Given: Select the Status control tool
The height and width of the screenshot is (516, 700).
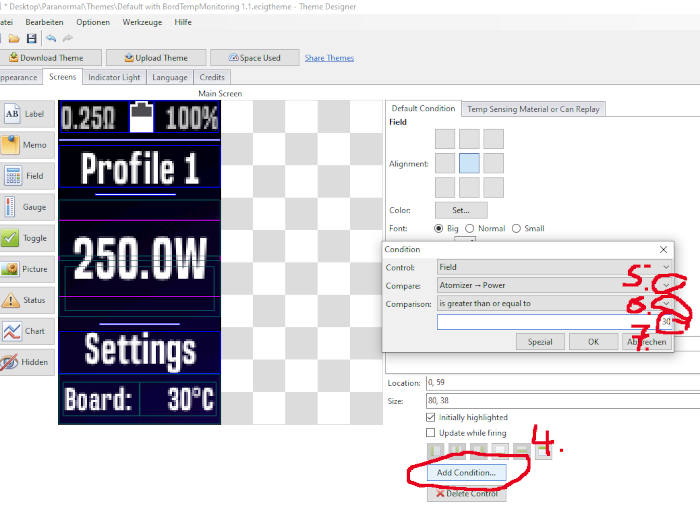Looking at the screenshot, I should click(26, 300).
